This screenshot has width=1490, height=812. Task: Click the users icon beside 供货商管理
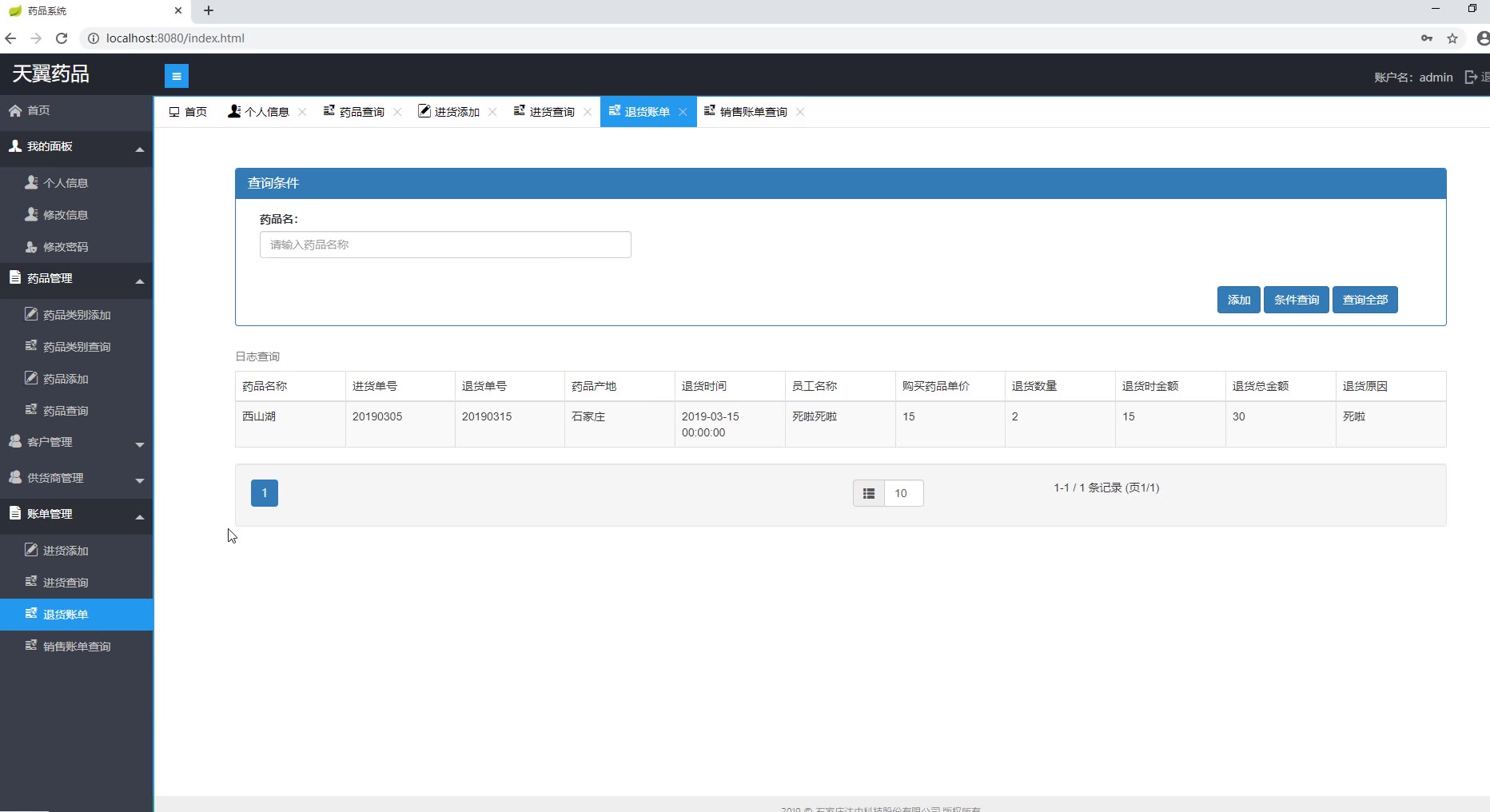tap(15, 477)
